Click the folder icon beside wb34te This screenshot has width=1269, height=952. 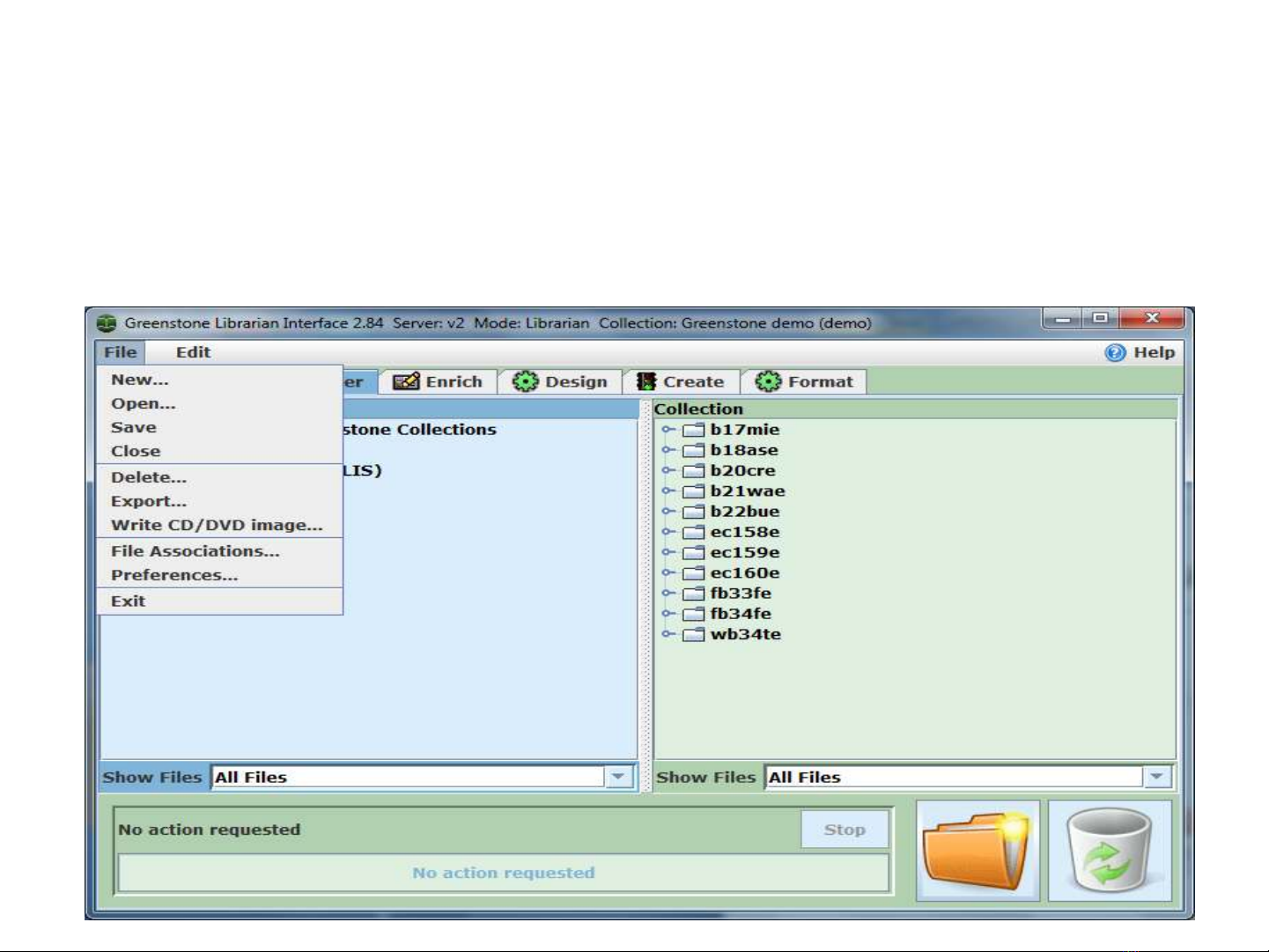pos(694,635)
